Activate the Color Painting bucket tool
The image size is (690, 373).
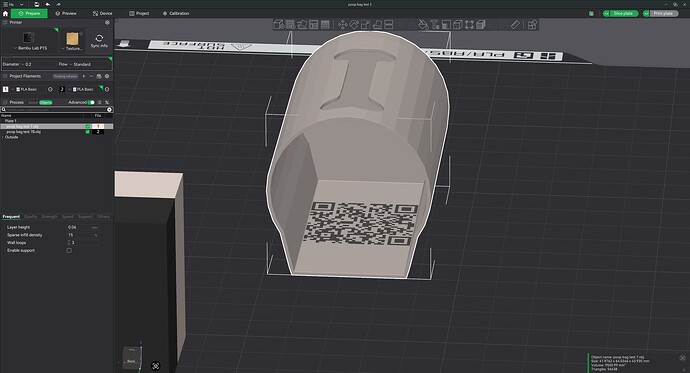pos(423,25)
